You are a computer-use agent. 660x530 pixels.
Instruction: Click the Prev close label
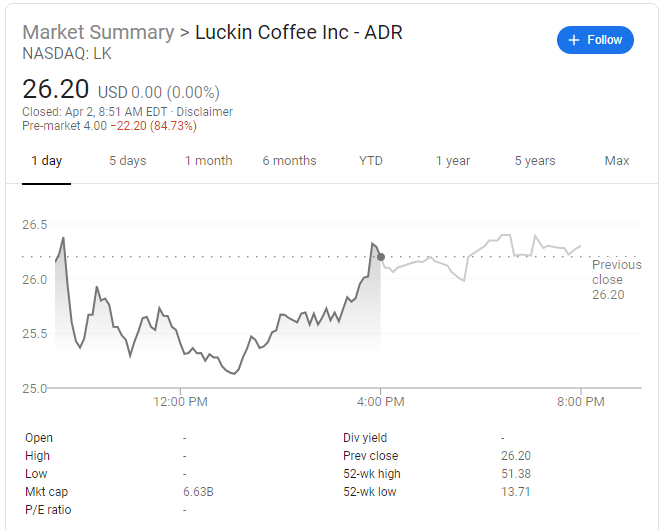370,455
